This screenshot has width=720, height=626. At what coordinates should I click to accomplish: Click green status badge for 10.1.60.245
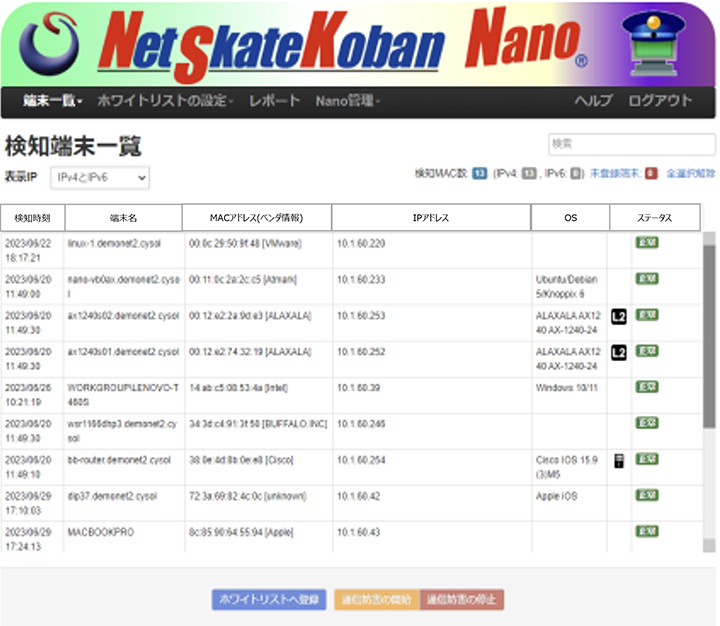647,423
